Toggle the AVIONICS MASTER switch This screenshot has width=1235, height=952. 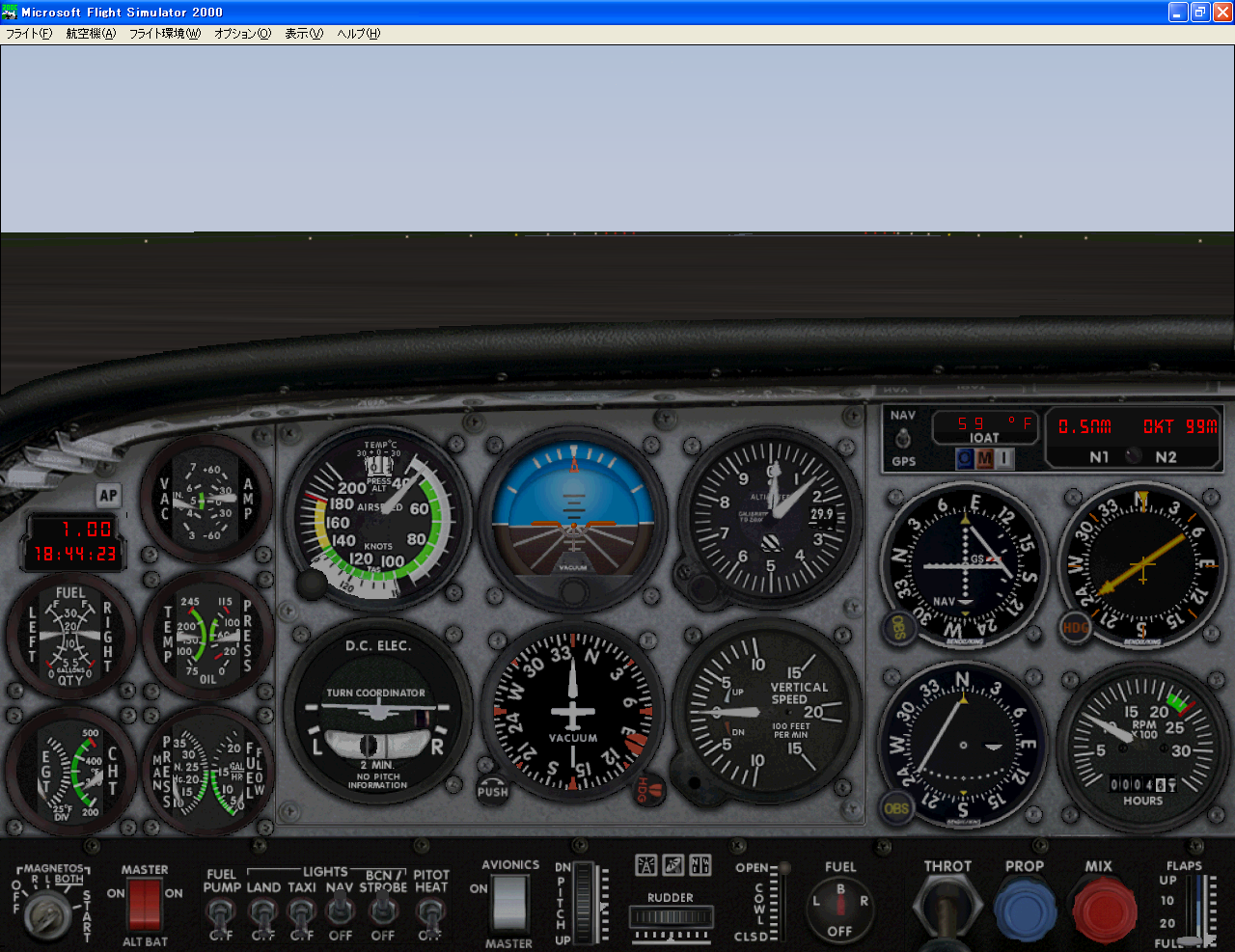click(x=509, y=904)
